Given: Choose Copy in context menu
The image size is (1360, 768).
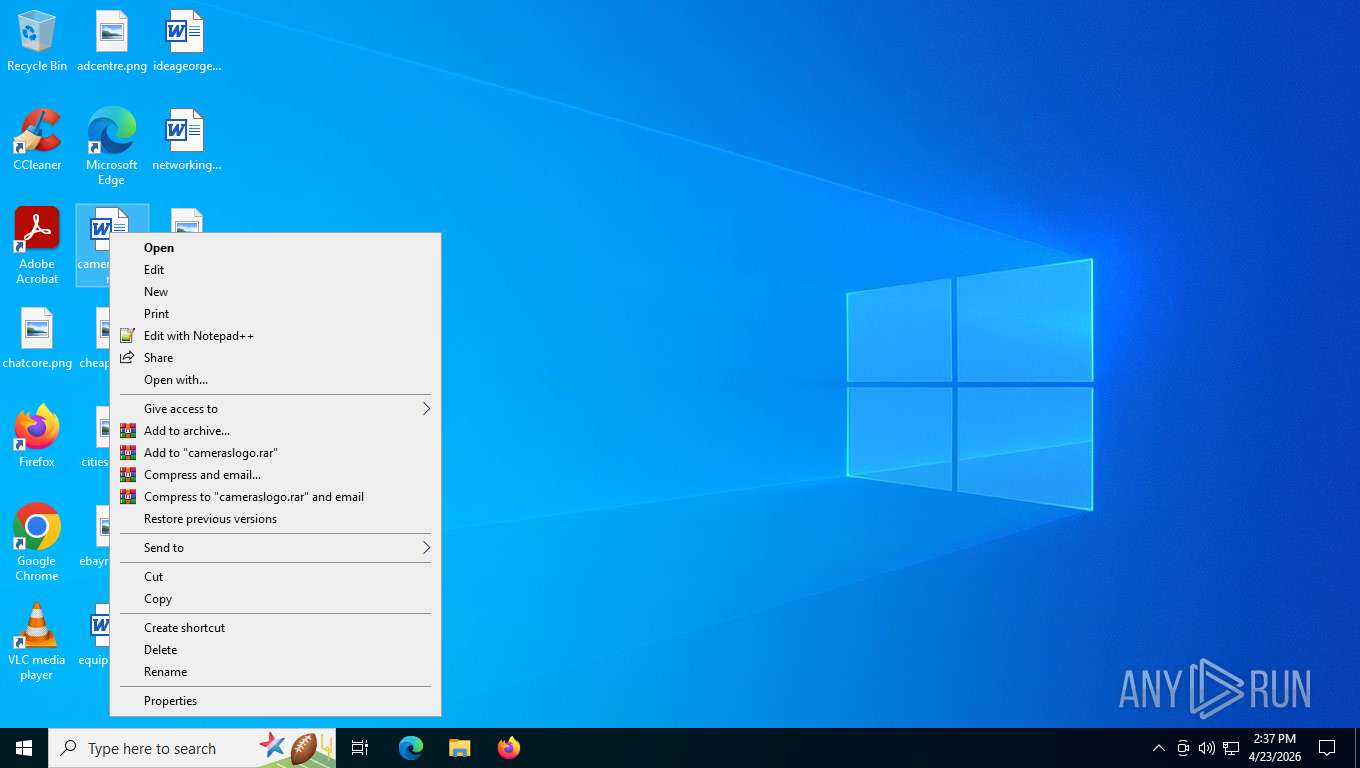Looking at the screenshot, I should (x=275, y=599).
